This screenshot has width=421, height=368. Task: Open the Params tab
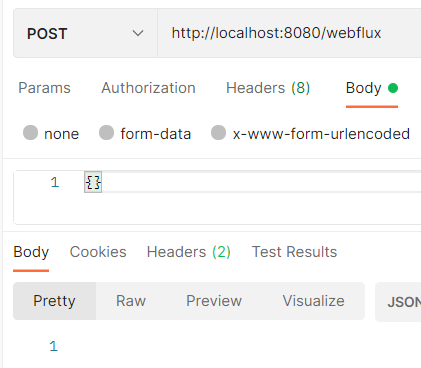44,88
